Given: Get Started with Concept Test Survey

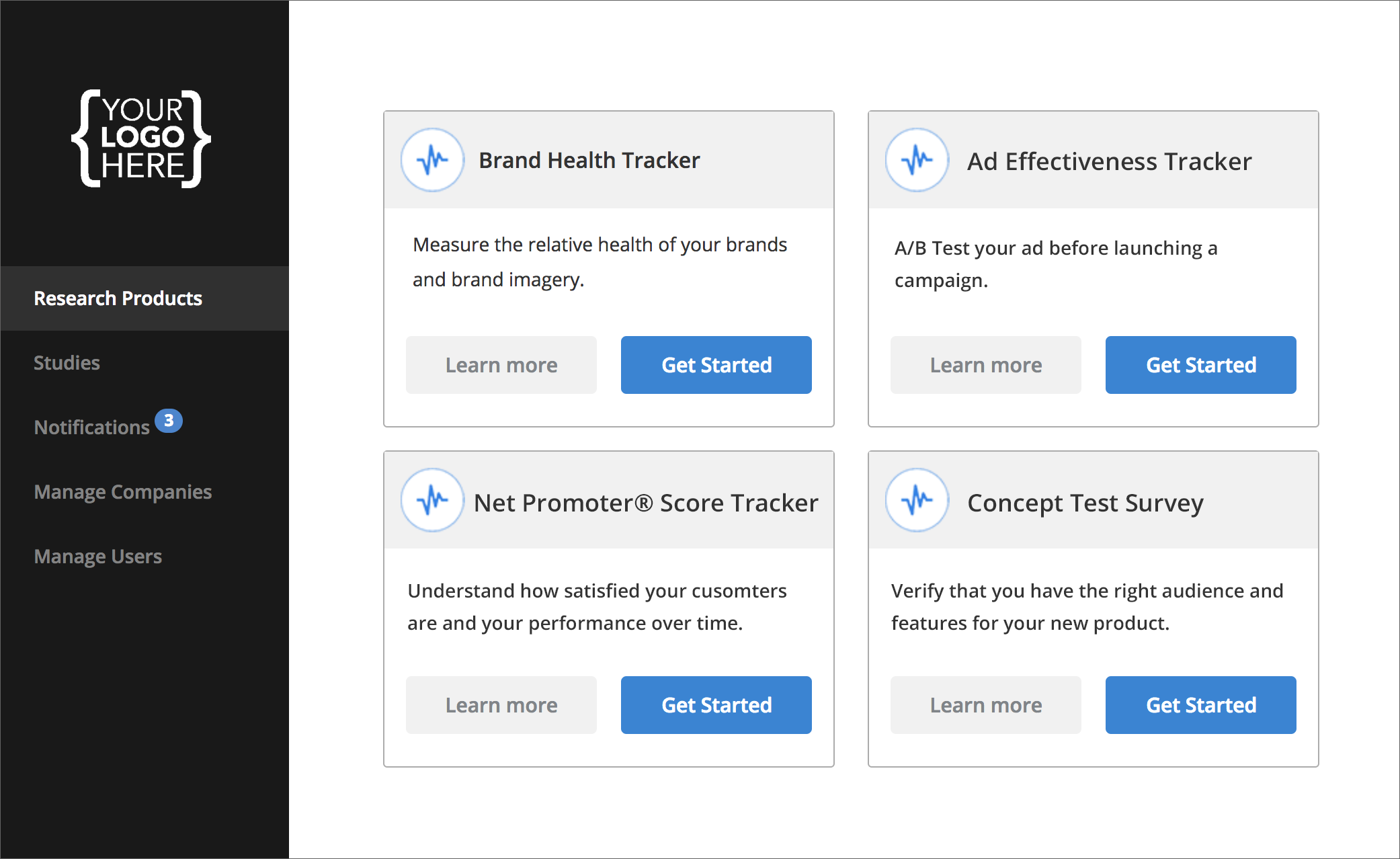Looking at the screenshot, I should click(x=1201, y=705).
